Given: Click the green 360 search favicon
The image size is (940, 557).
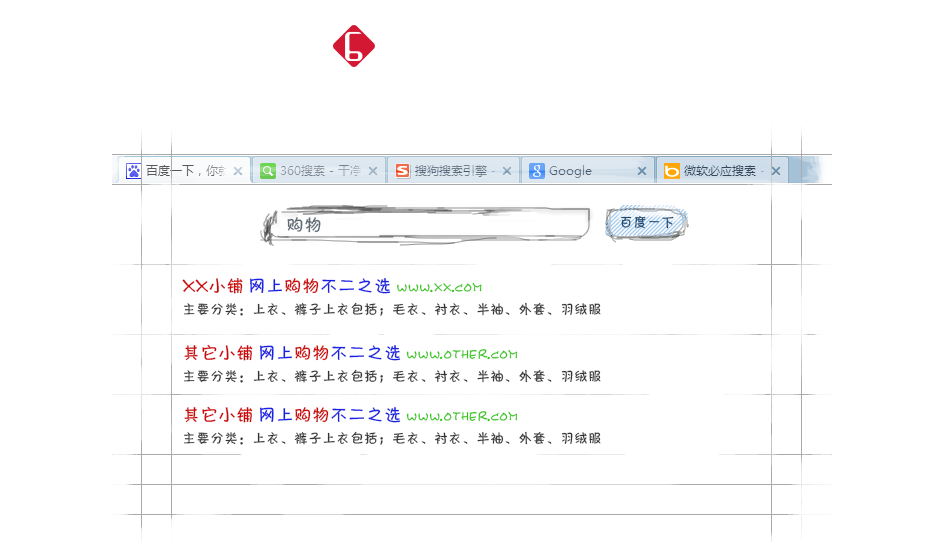Looking at the screenshot, I should [268, 171].
